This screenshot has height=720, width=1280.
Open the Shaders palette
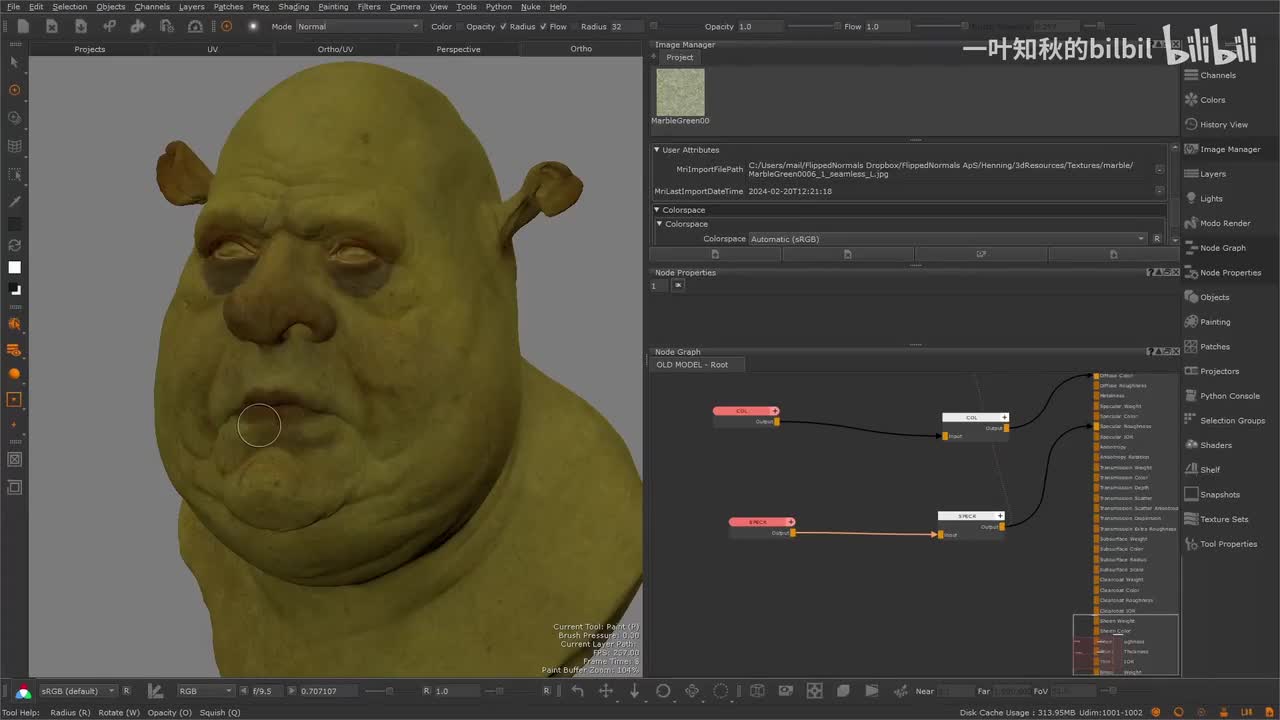click(1215, 445)
